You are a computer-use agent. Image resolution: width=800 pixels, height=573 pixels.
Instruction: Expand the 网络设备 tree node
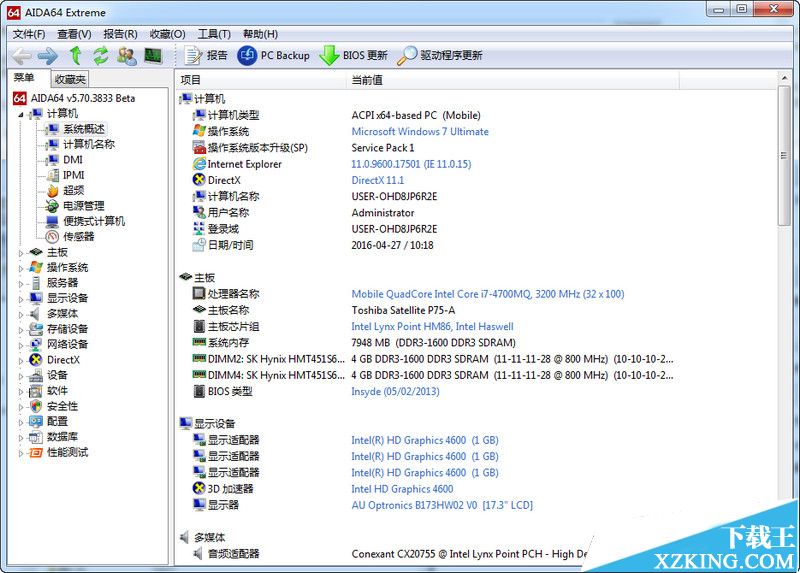pos(21,345)
